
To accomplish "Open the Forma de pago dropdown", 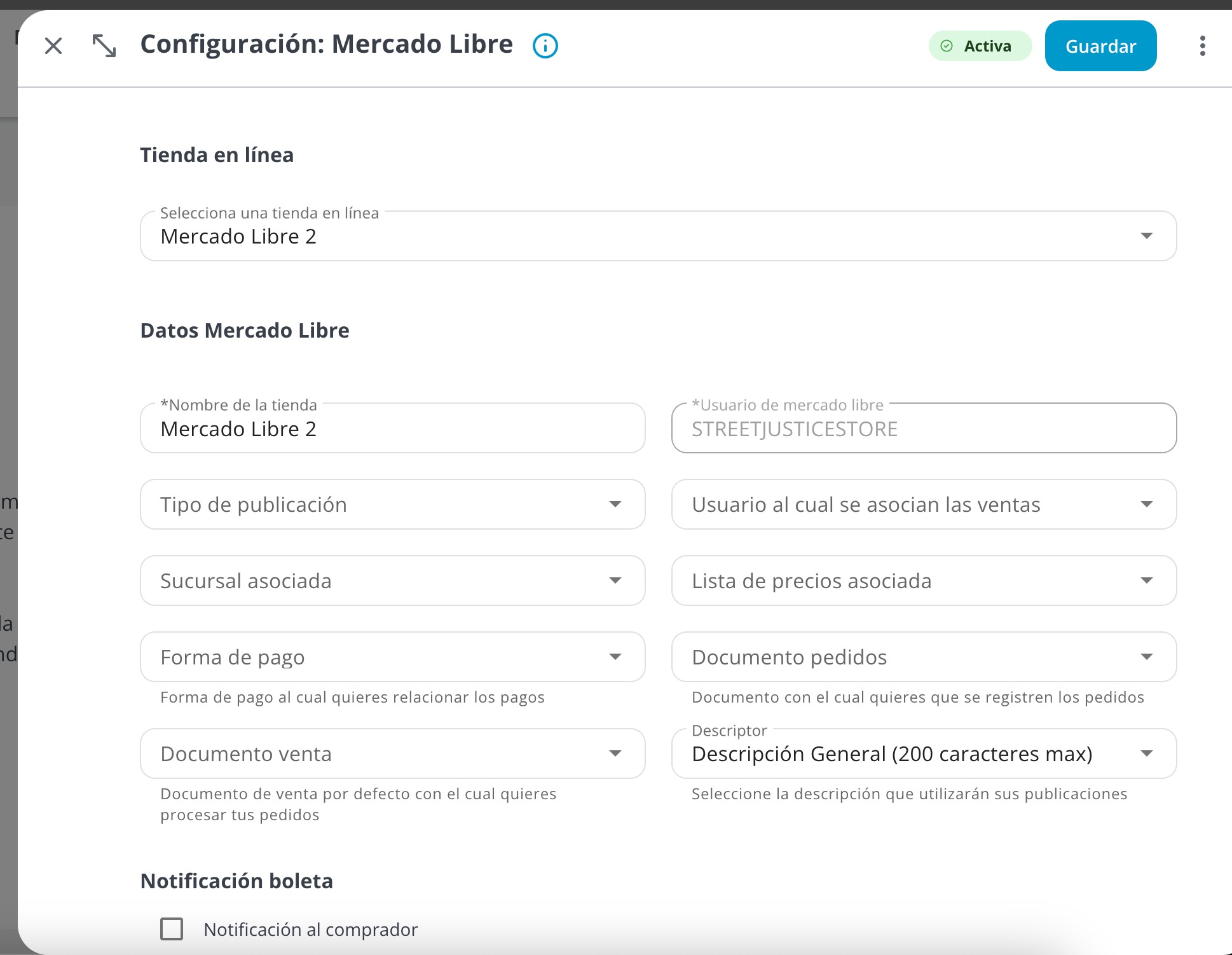I will pos(393,657).
